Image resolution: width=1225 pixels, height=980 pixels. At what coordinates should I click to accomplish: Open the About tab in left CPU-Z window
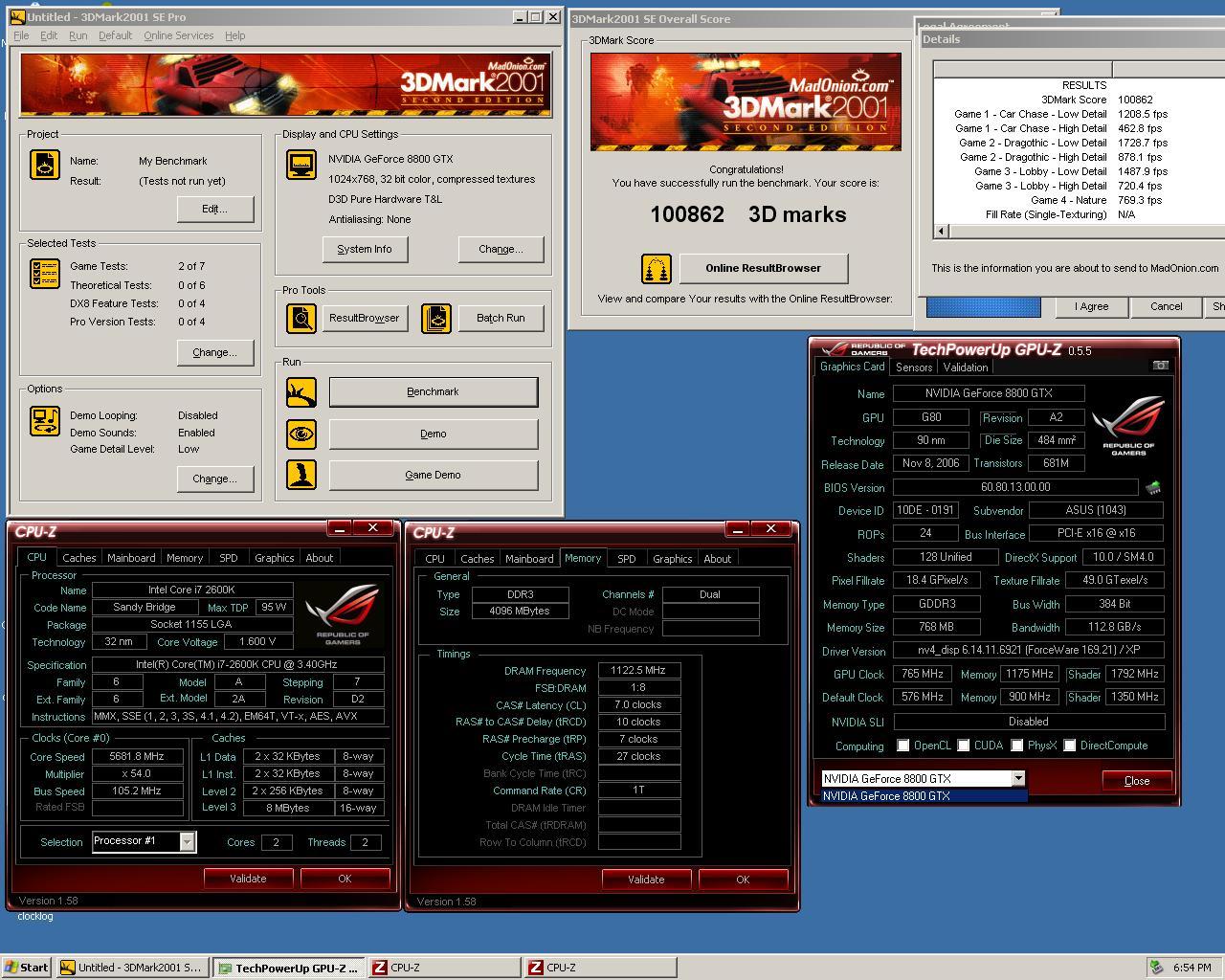click(x=320, y=558)
